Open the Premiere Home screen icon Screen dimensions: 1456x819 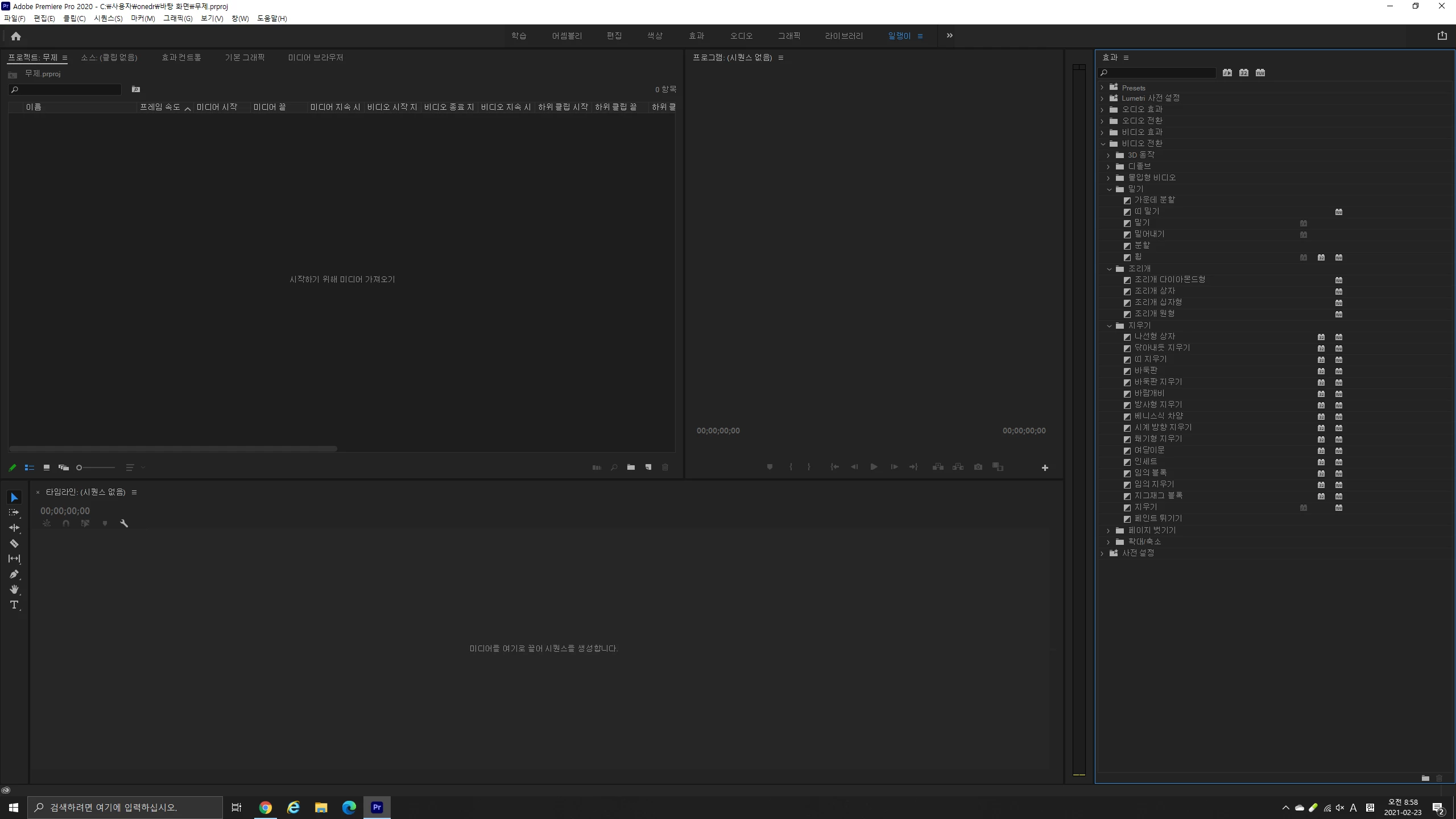tap(16, 36)
